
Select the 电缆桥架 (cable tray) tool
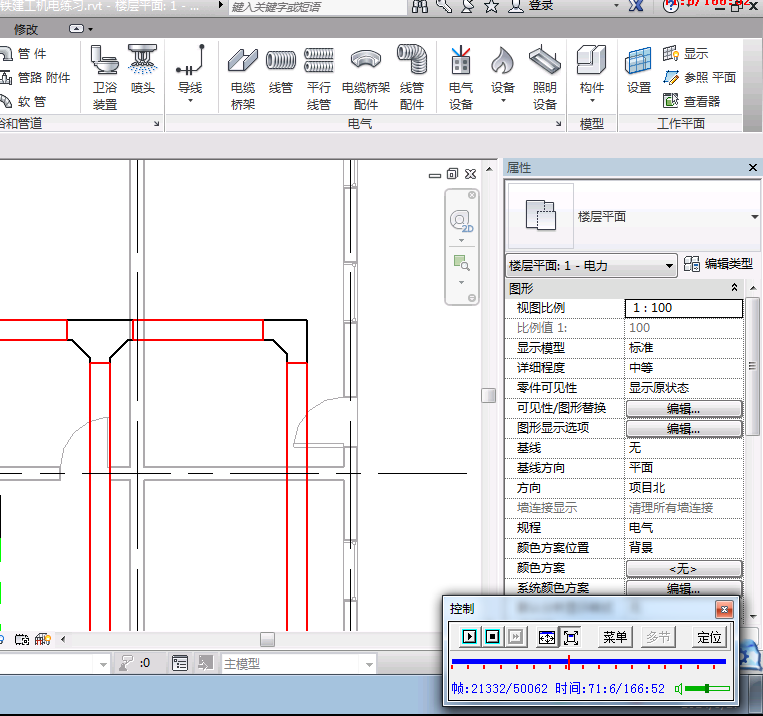coord(243,78)
